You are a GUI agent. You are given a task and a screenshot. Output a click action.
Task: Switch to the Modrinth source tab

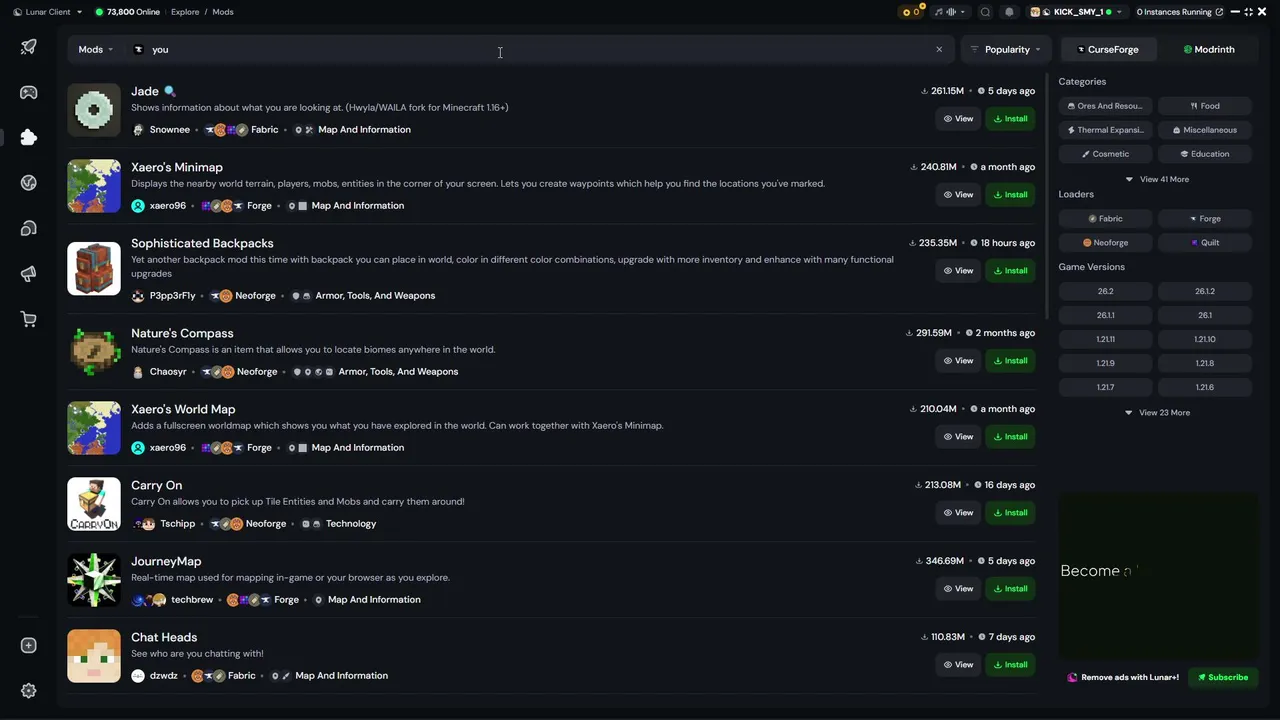[1209, 49]
